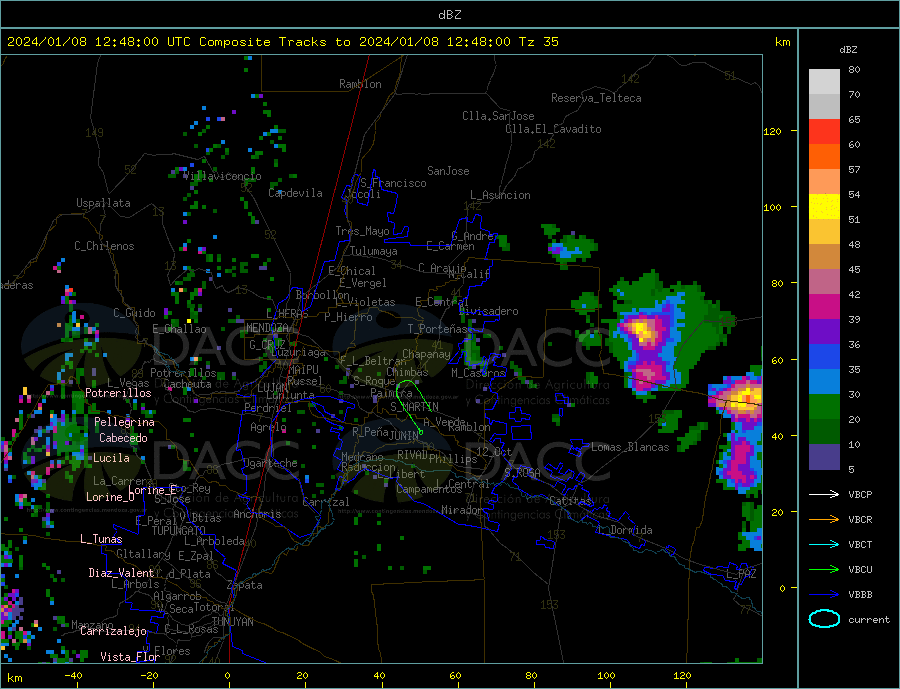Screen dimensions: 900x689
Task: Pick the bright yellow band in dBZ scale
Action: pos(824,207)
